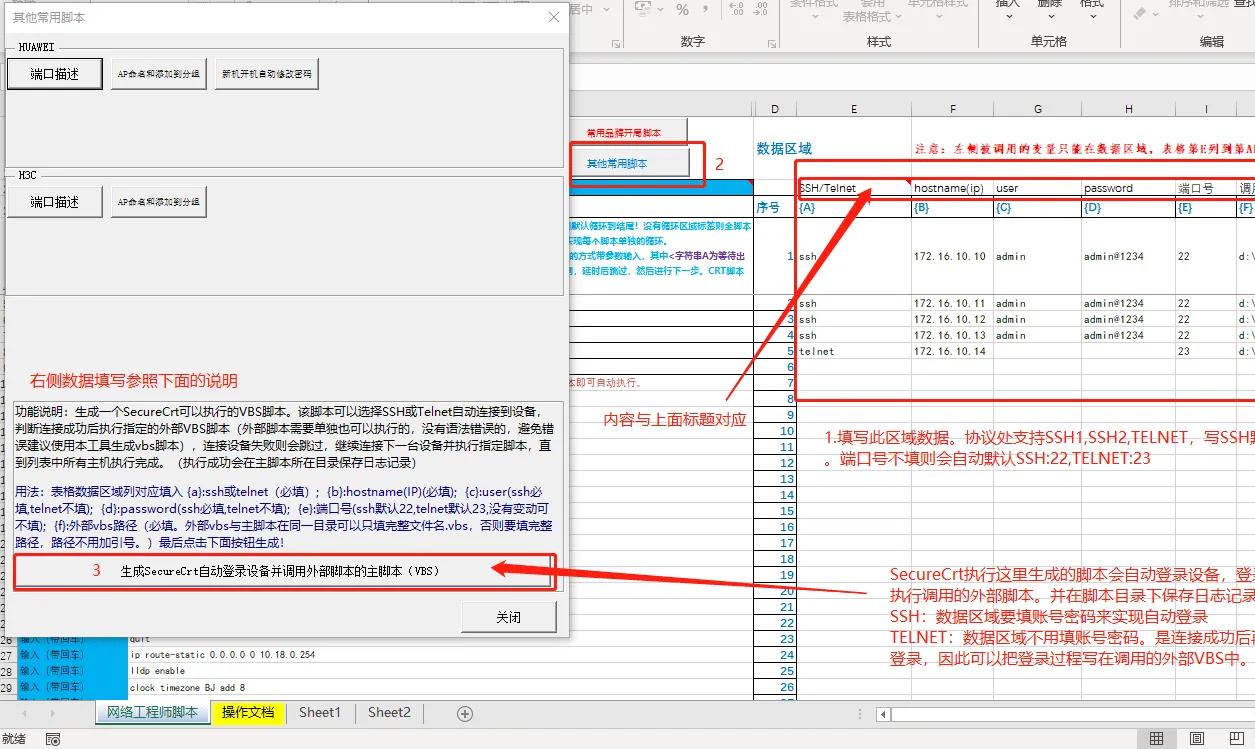Click the 关闭 button in the dialog
Viewport: 1255px width, 749px height.
tap(508, 617)
